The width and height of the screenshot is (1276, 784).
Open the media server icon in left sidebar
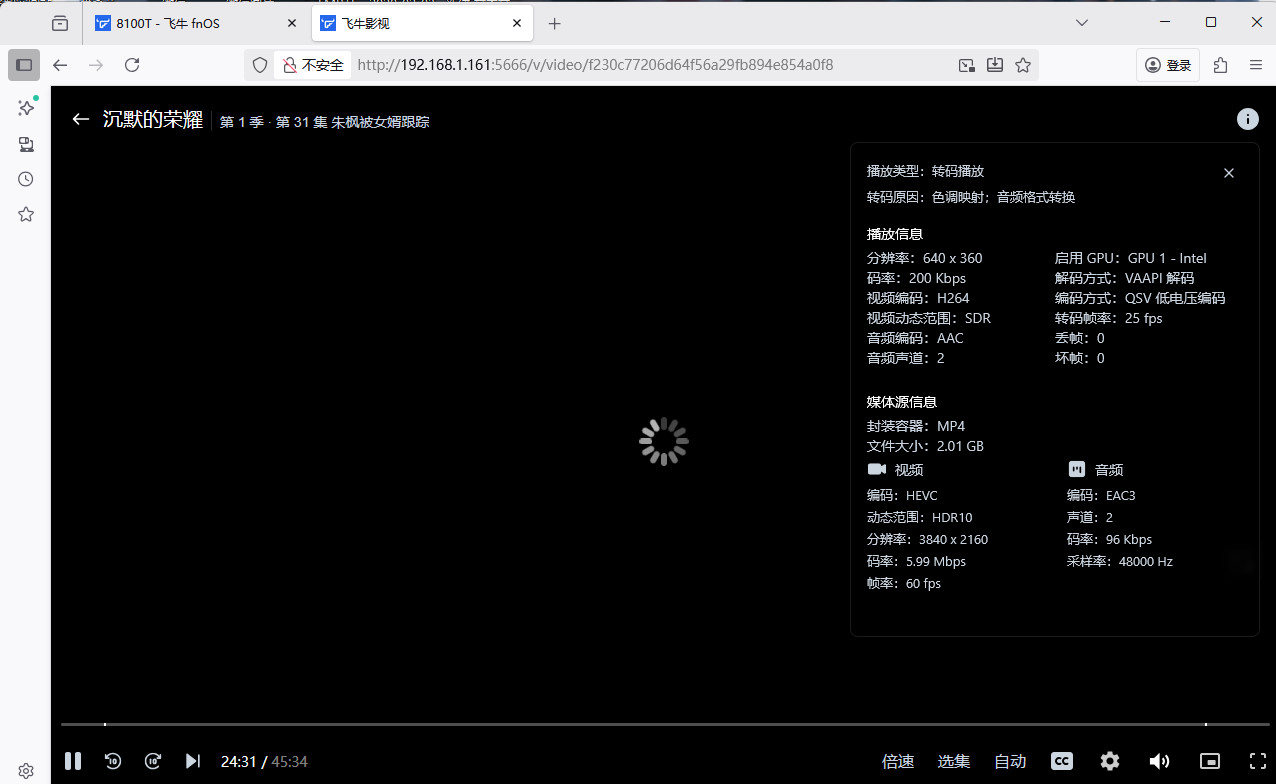pos(26,144)
